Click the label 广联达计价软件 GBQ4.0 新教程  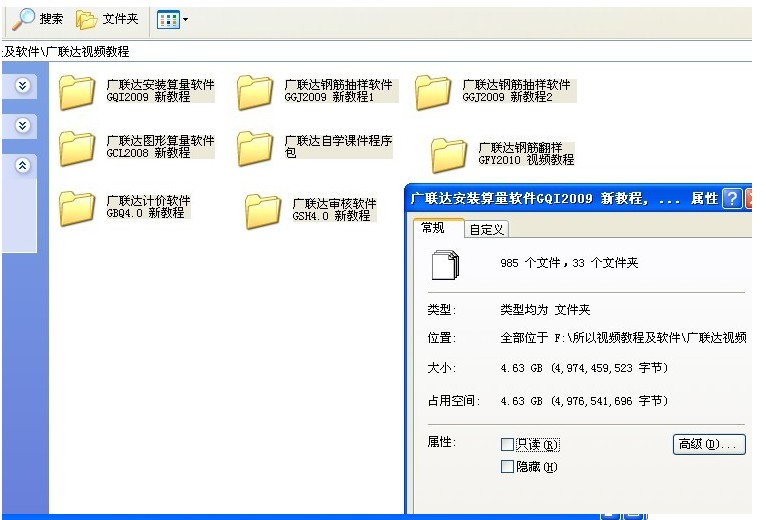148,207
